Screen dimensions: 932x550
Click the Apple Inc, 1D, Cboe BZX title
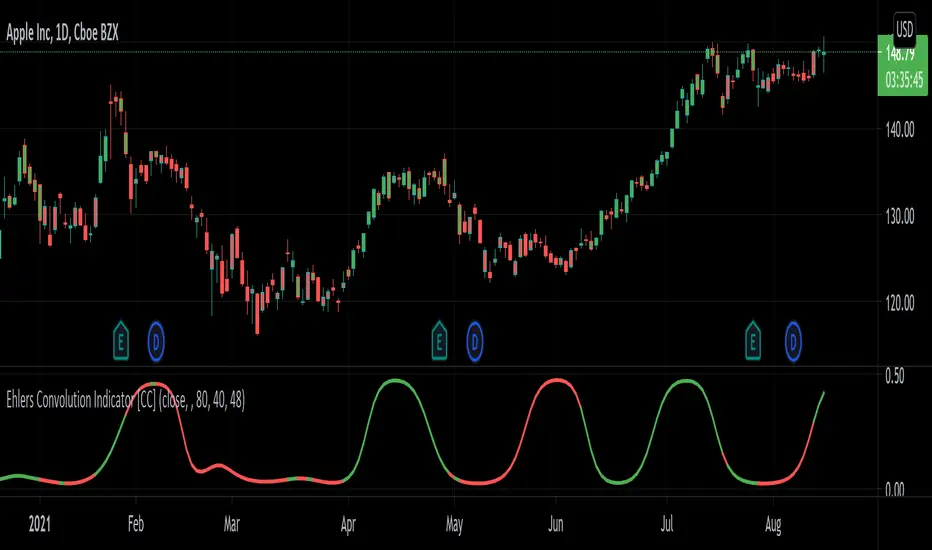pyautogui.click(x=62, y=33)
